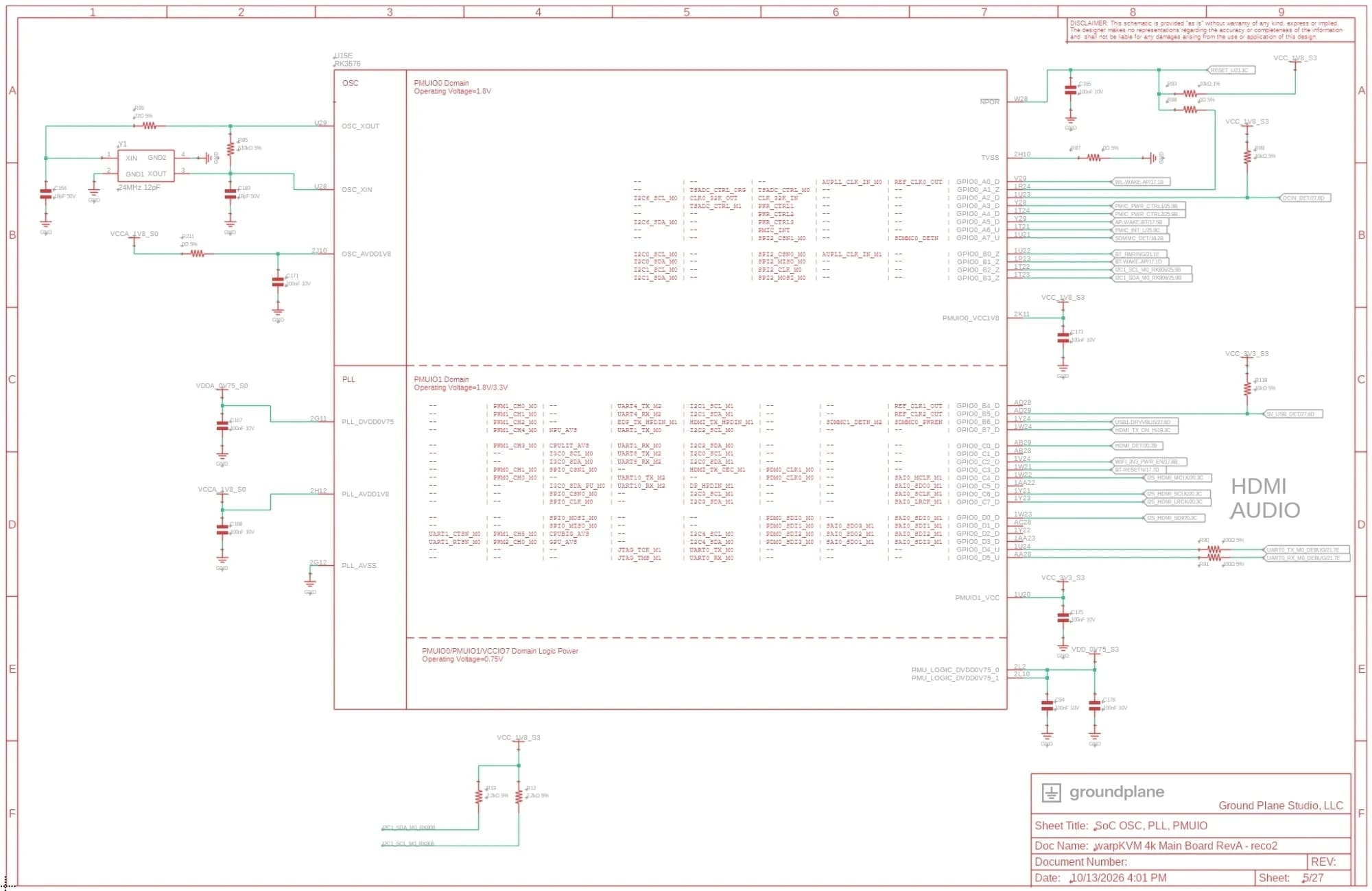The height and width of the screenshot is (891, 1372).
Task: Select capacitor C176 under VDD_0V75_S3
Action: pos(1095,705)
